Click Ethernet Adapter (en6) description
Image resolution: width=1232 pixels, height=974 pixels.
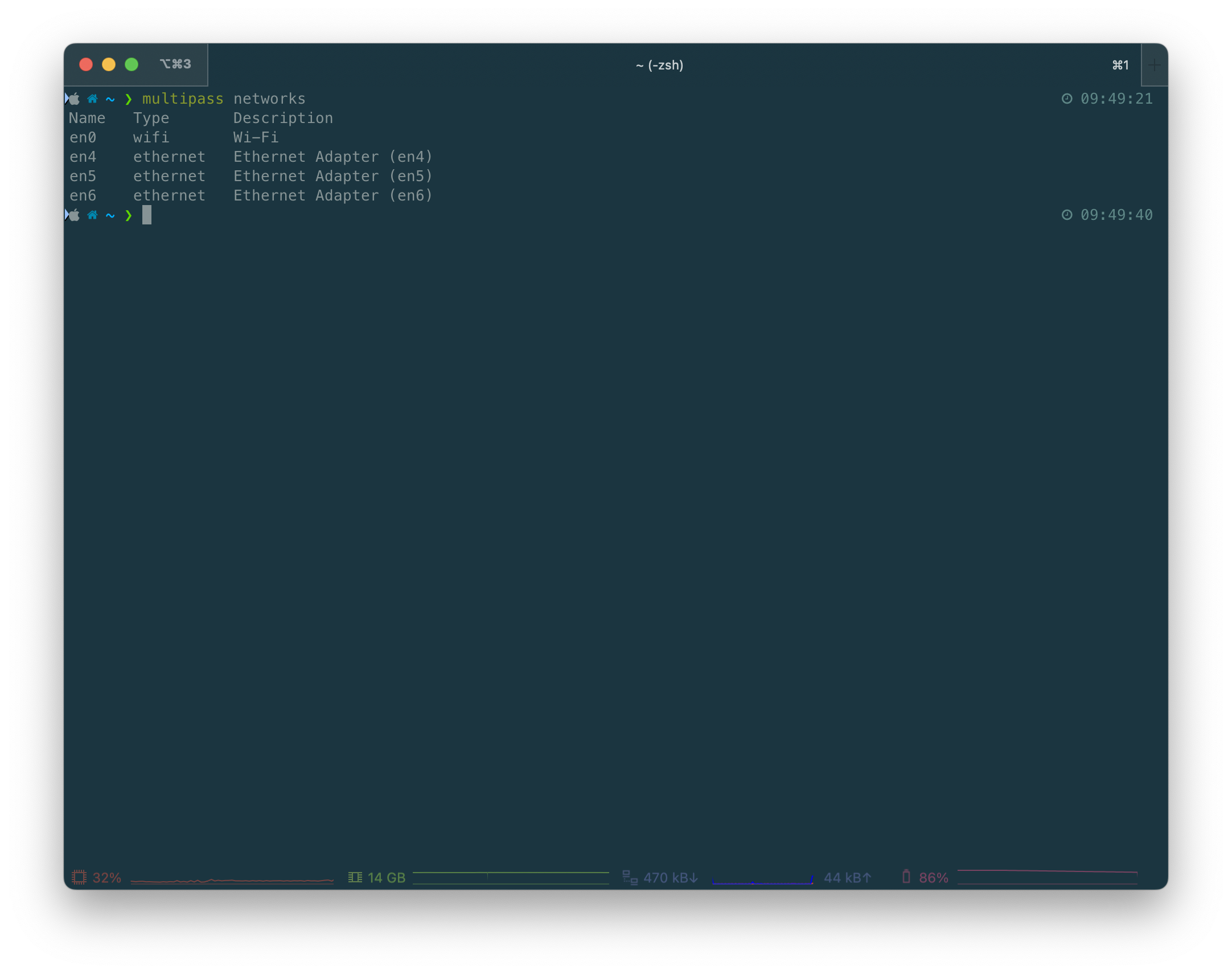click(334, 195)
